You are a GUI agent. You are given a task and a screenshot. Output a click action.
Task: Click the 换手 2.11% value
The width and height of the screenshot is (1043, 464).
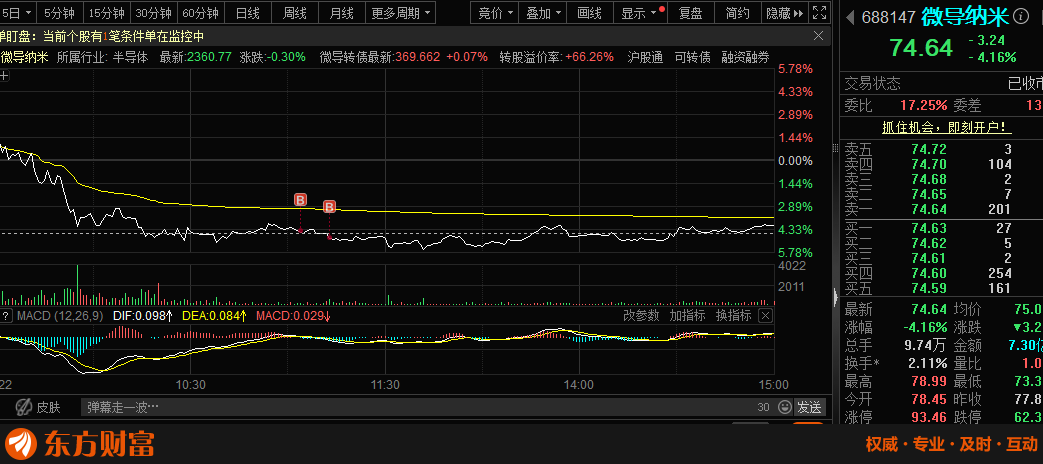click(928, 364)
